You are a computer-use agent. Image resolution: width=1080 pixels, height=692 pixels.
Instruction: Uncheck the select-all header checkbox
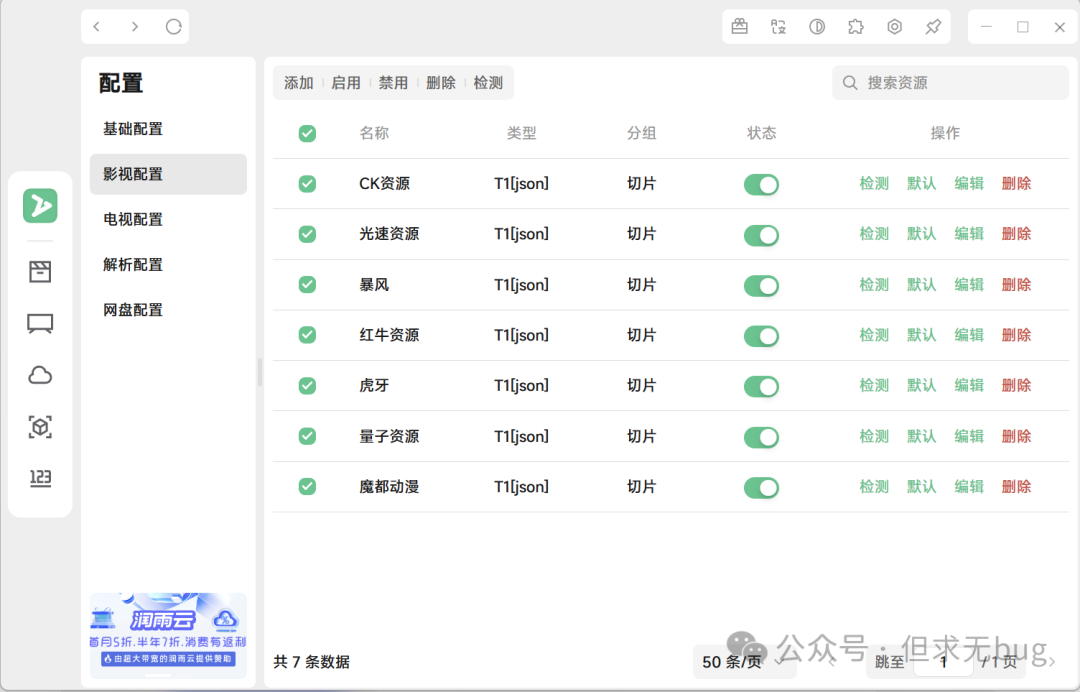[307, 133]
